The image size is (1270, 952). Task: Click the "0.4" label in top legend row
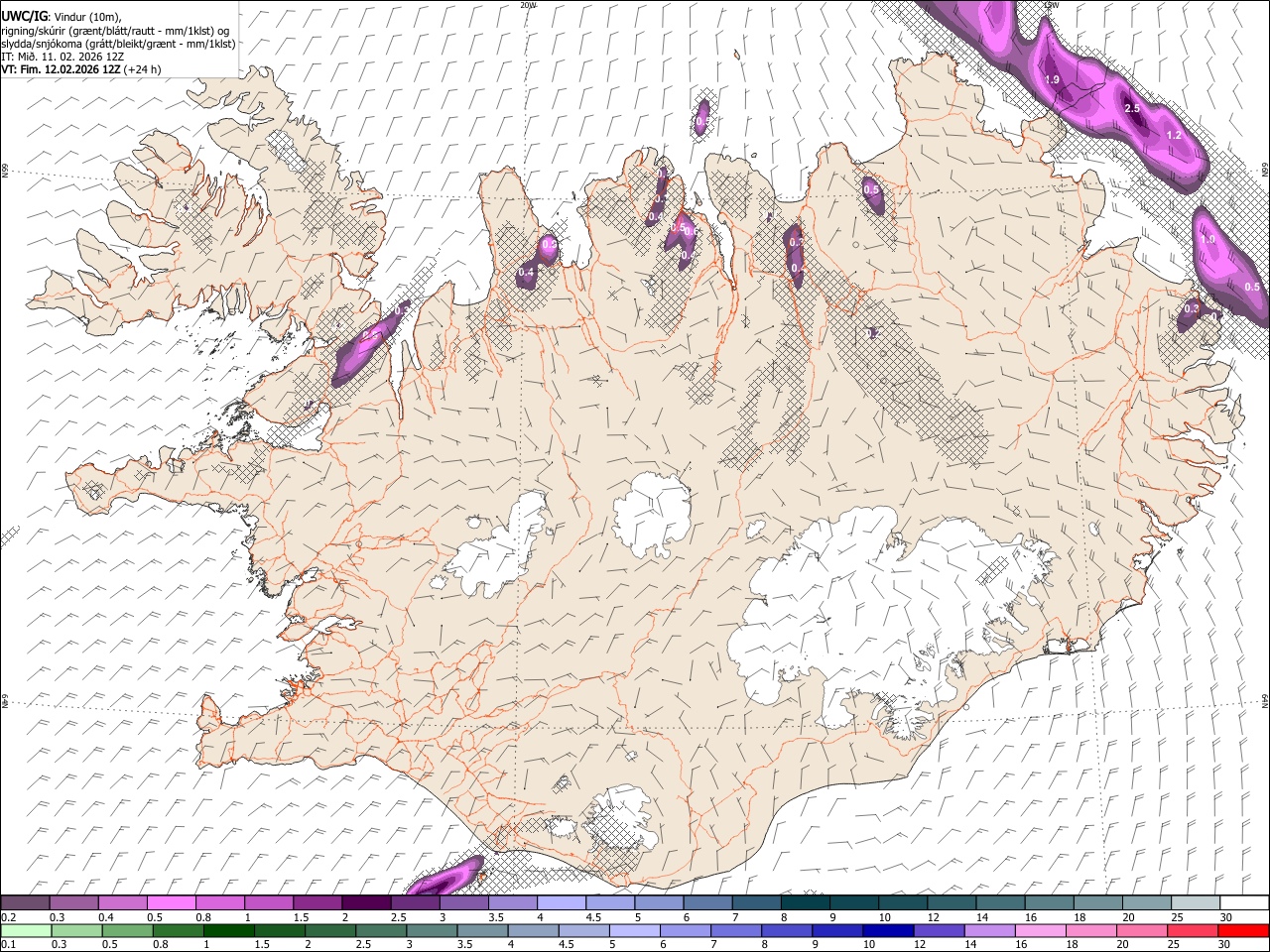pos(105,917)
